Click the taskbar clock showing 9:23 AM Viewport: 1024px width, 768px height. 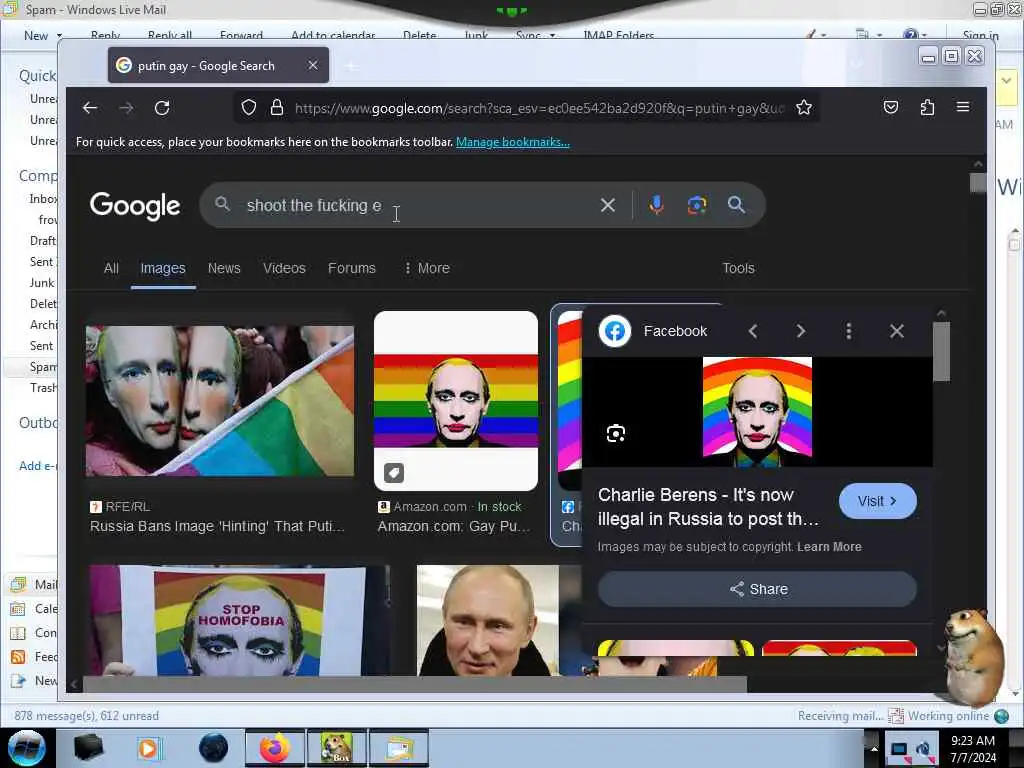pos(973,748)
